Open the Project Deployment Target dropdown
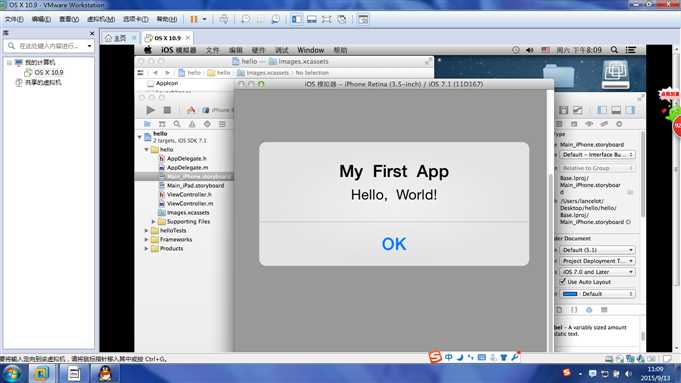Image resolution: width=681 pixels, height=383 pixels. [597, 261]
